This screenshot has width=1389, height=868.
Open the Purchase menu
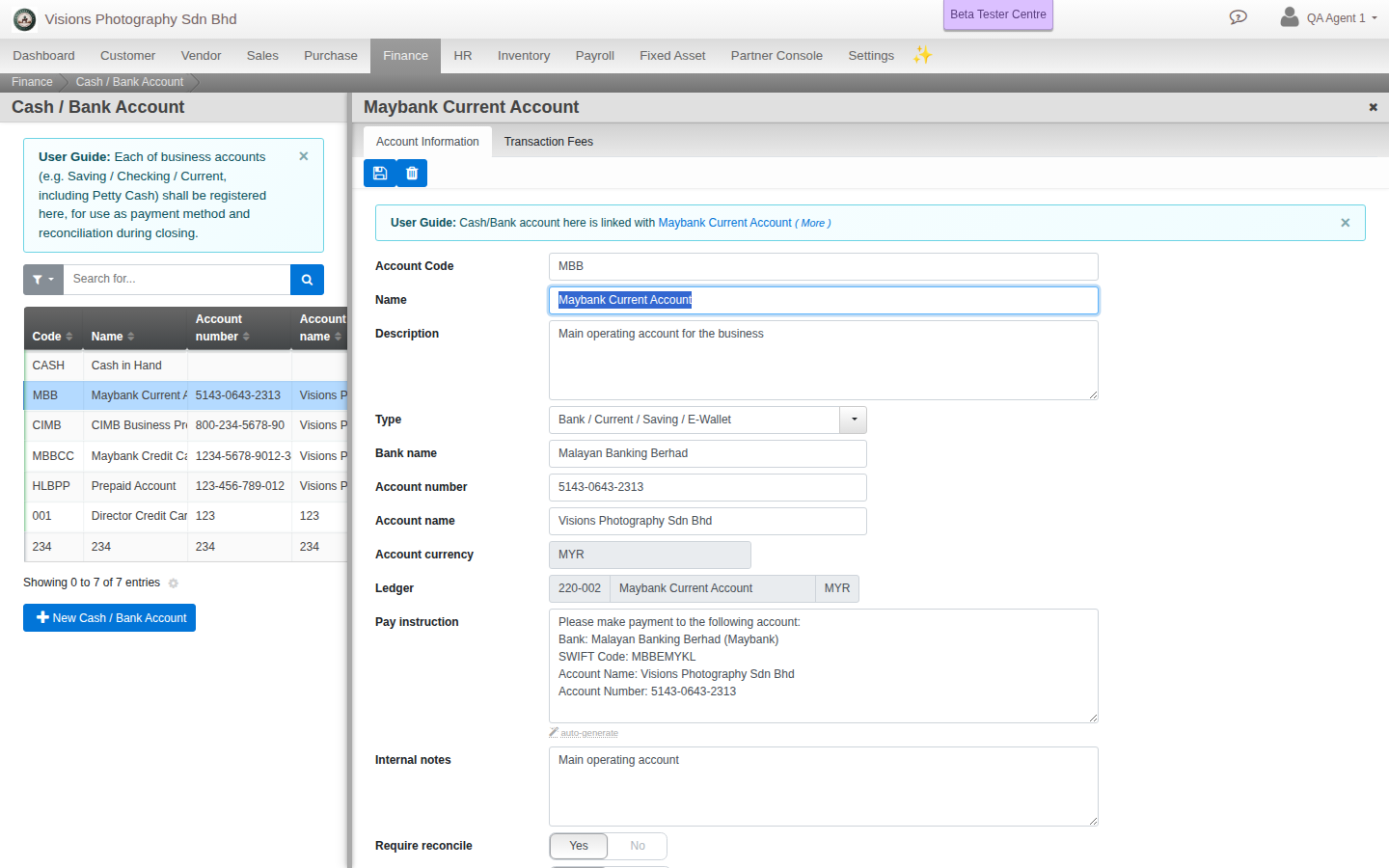coord(331,56)
